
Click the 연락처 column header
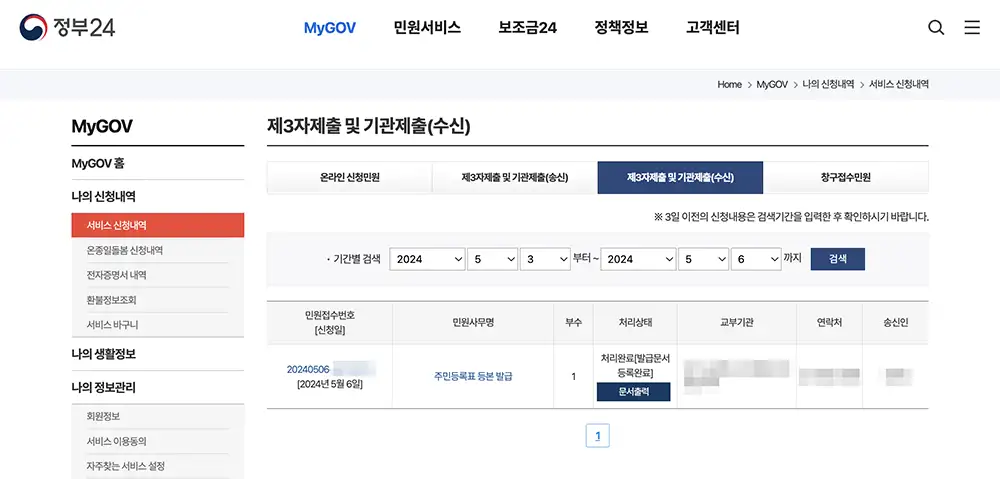[829, 323]
